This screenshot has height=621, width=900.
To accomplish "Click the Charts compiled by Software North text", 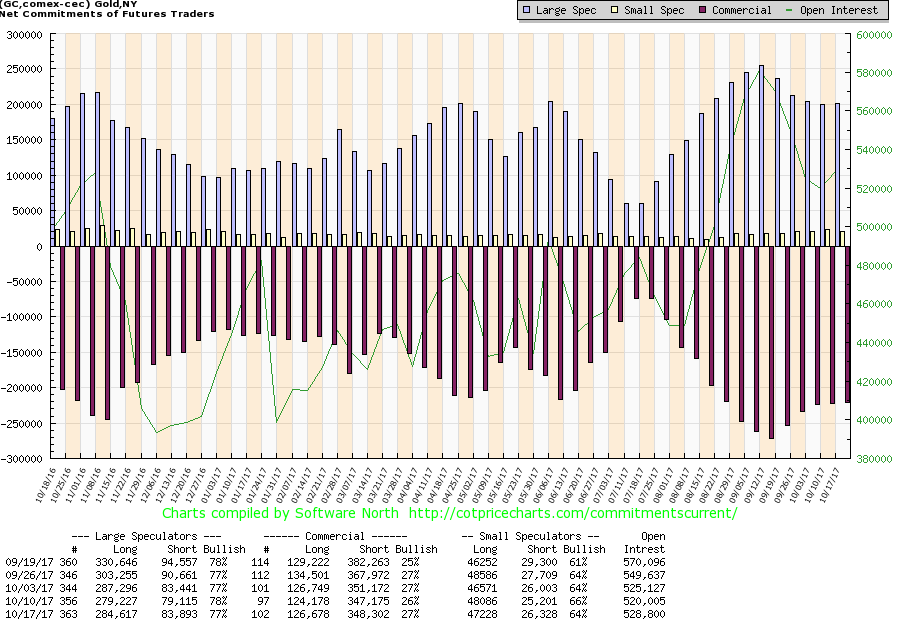I will (281, 513).
